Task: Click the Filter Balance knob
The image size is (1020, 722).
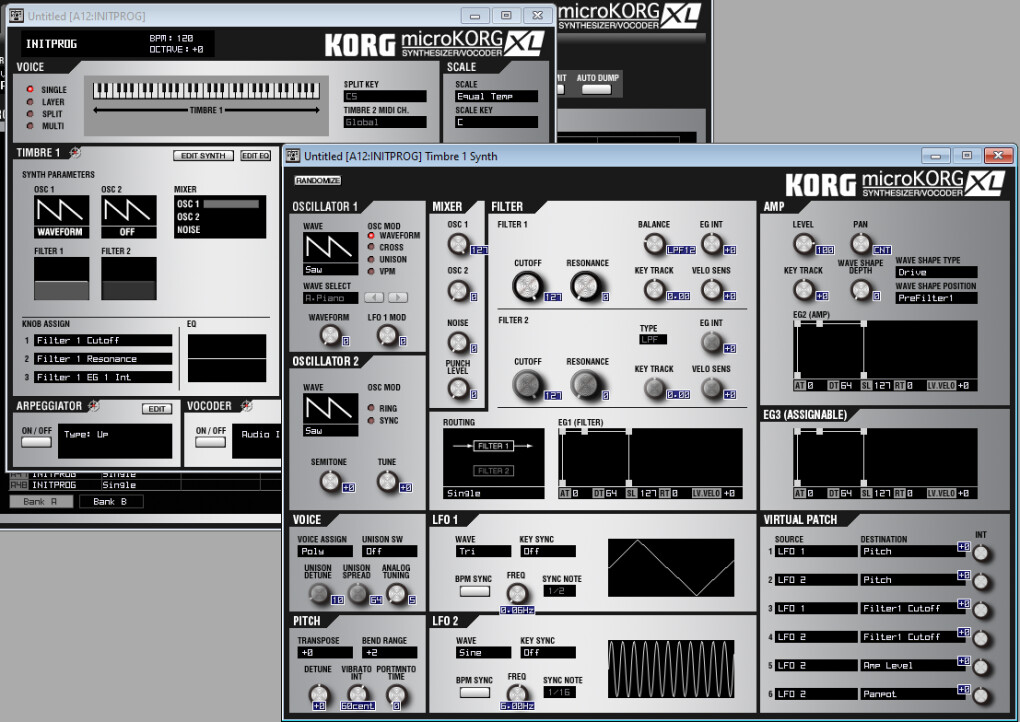Action: click(x=654, y=244)
